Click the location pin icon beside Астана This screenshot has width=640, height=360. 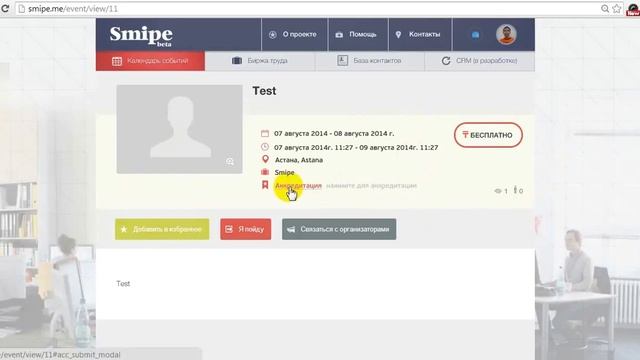(265, 159)
